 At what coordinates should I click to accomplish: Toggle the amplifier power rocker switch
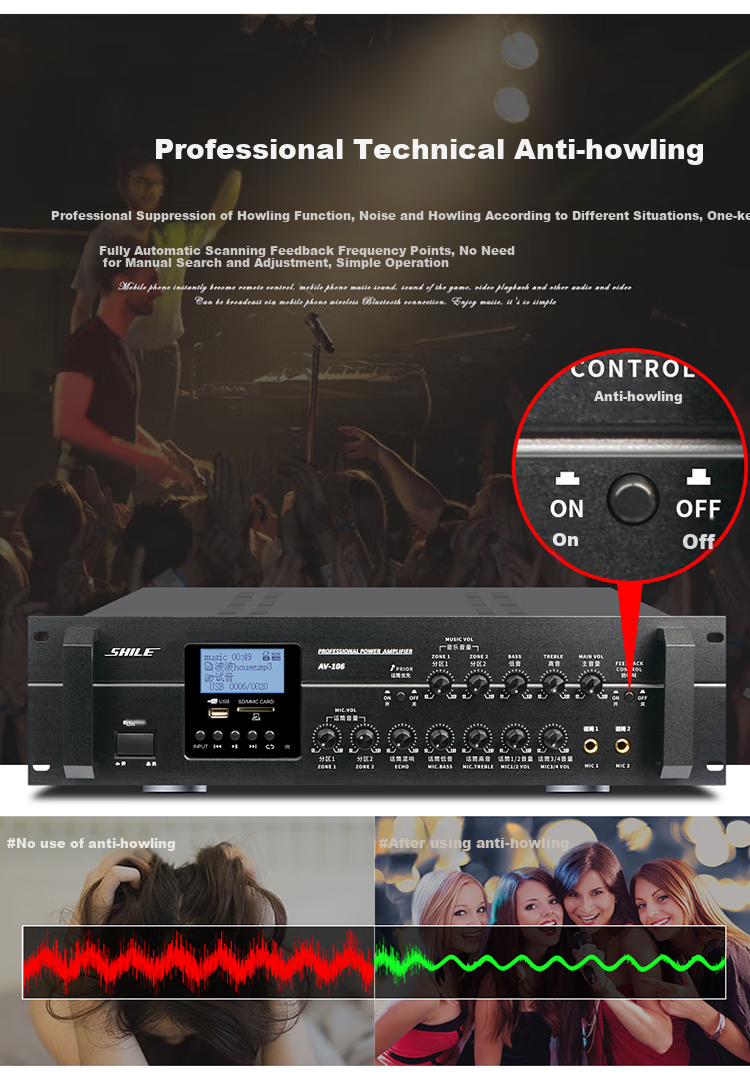135,744
